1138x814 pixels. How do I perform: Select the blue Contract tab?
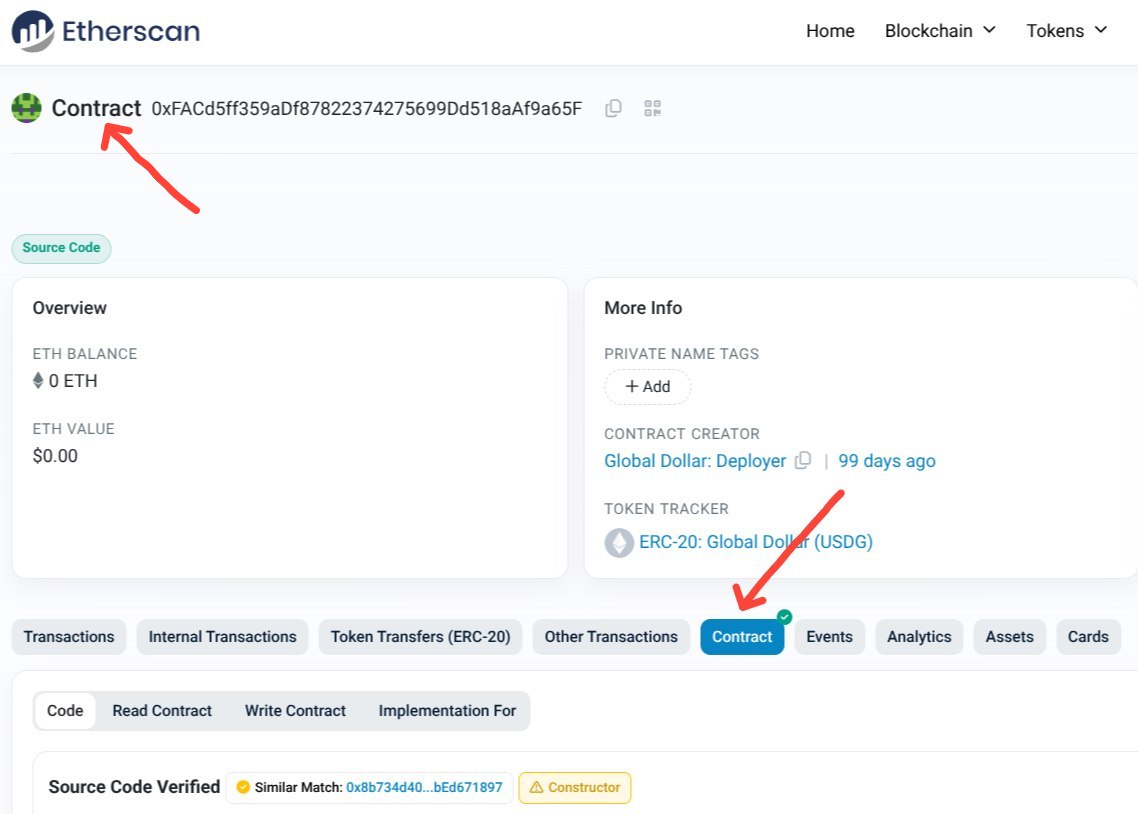point(742,637)
